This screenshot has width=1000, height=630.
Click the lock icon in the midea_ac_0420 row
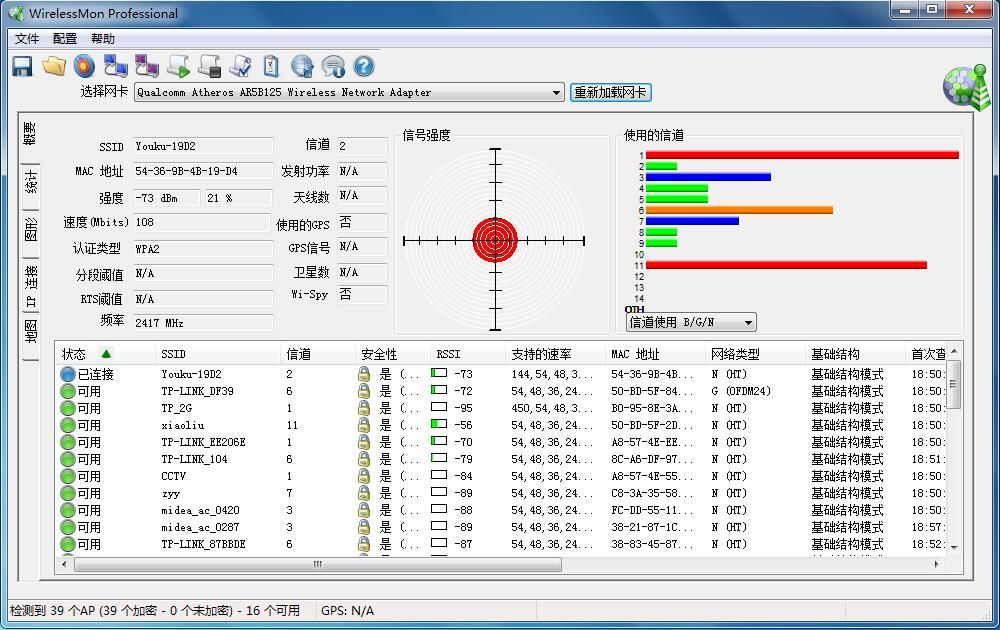point(364,510)
